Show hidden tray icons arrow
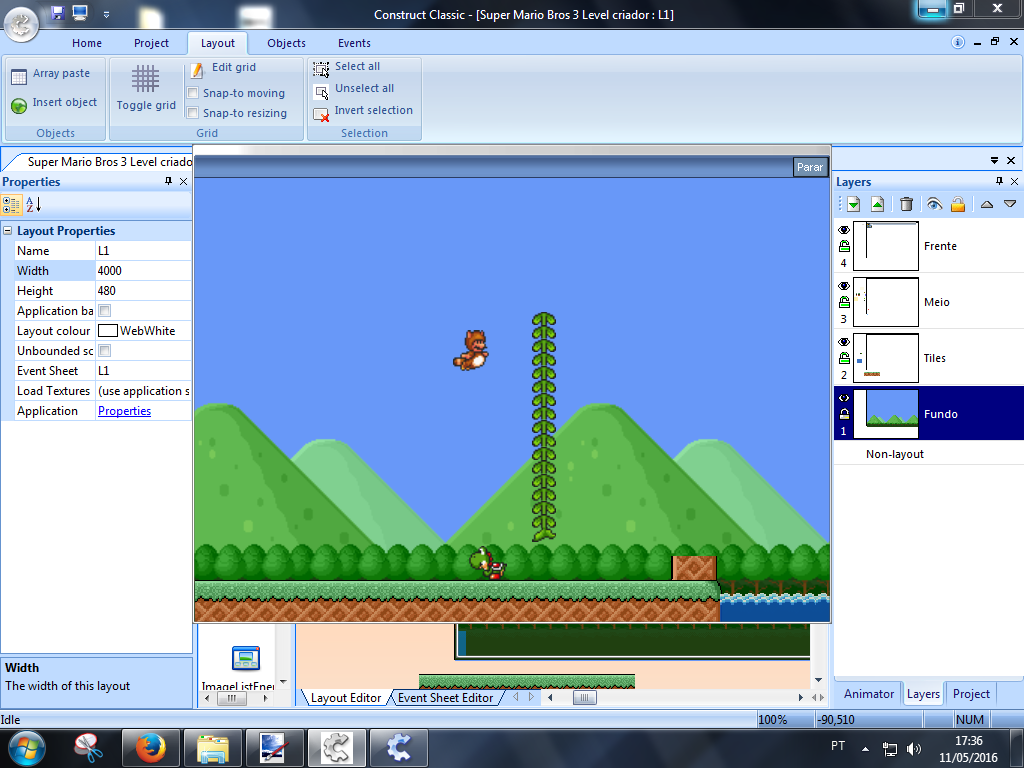1024x768 pixels. pos(865,749)
